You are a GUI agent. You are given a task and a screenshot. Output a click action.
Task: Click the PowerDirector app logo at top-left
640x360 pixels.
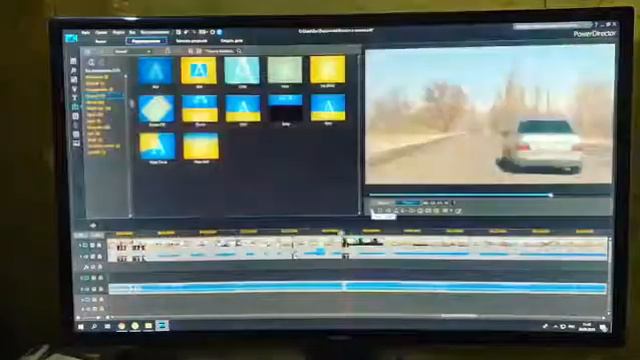click(x=71, y=38)
